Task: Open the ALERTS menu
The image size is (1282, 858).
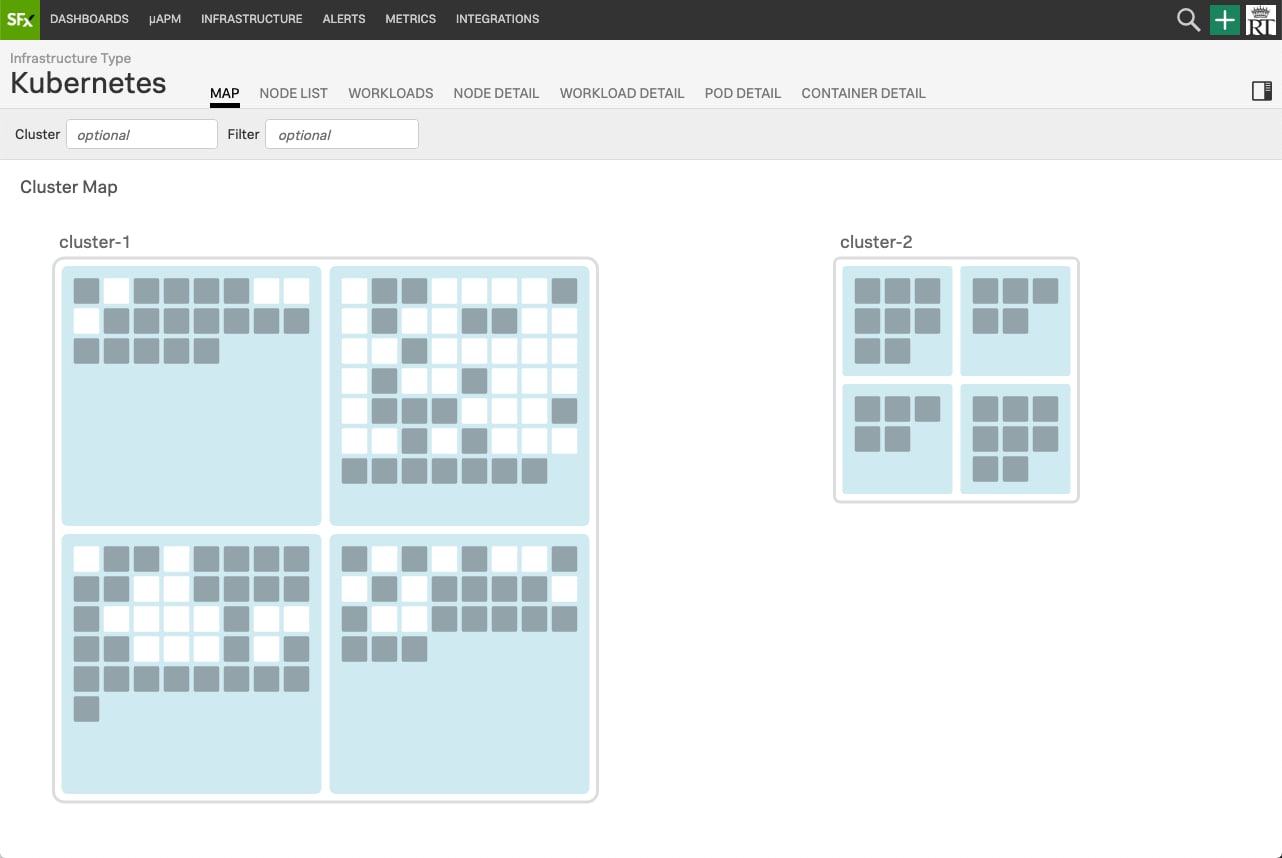Action: point(344,19)
